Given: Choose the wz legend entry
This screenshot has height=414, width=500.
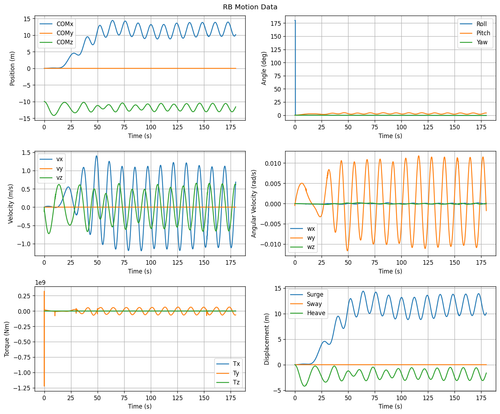Looking at the screenshot, I should (x=302, y=247).
